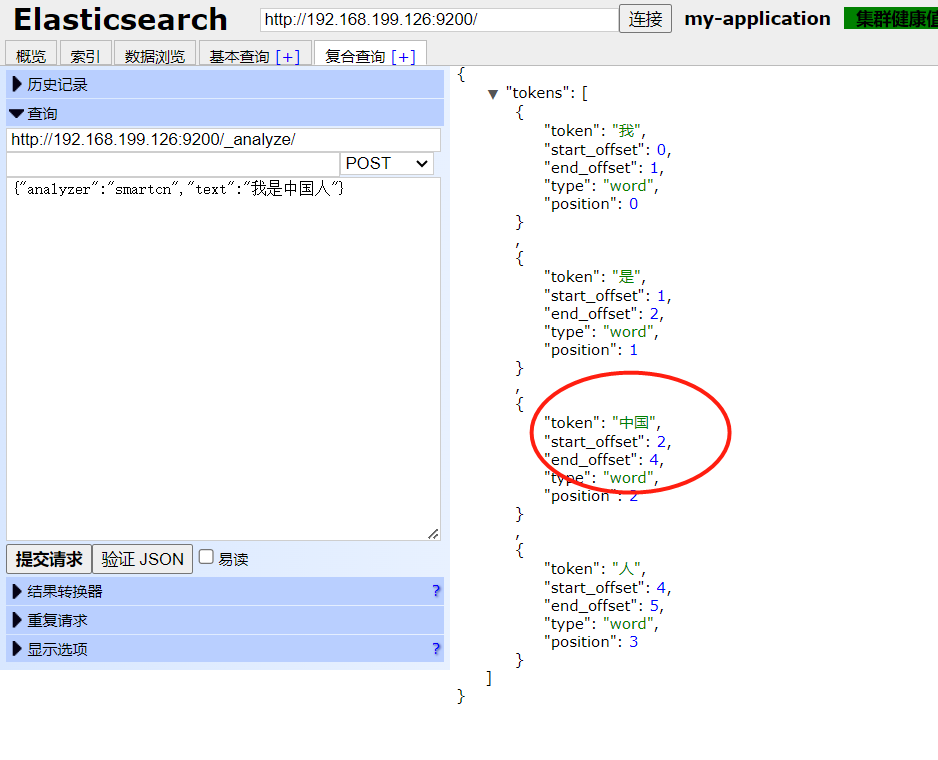The height and width of the screenshot is (760, 938).
Task: Select the "我" token value
Action: pyautogui.click(x=626, y=130)
